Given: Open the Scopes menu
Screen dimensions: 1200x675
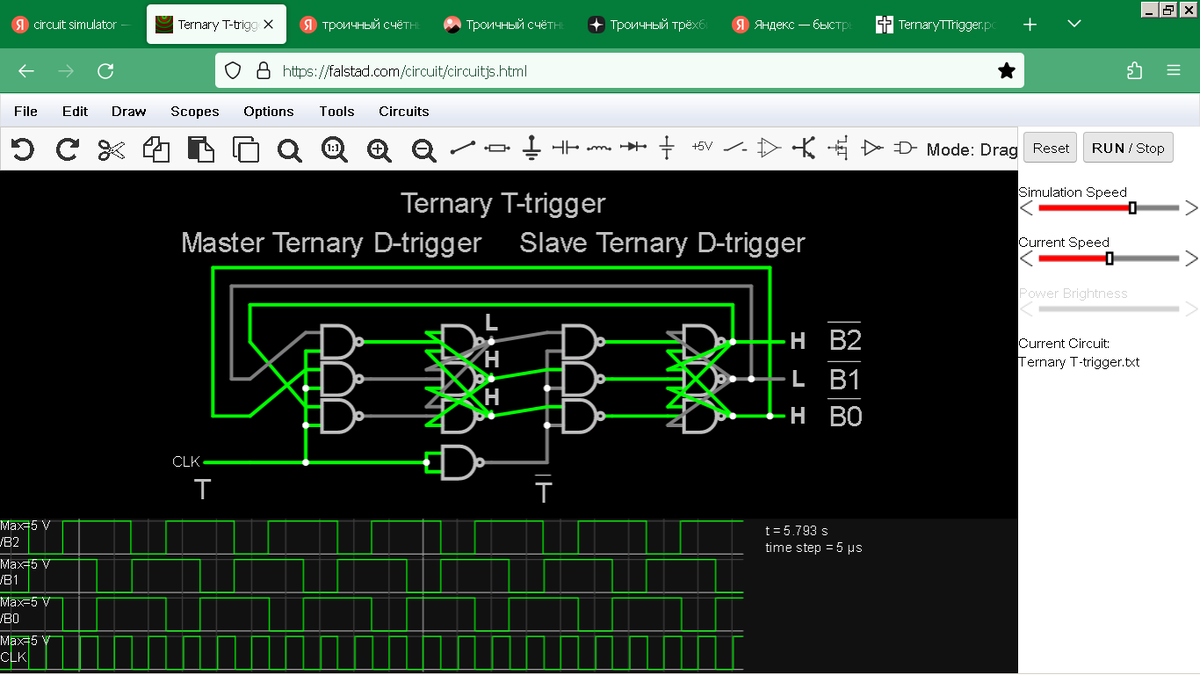Looking at the screenshot, I should 195,111.
